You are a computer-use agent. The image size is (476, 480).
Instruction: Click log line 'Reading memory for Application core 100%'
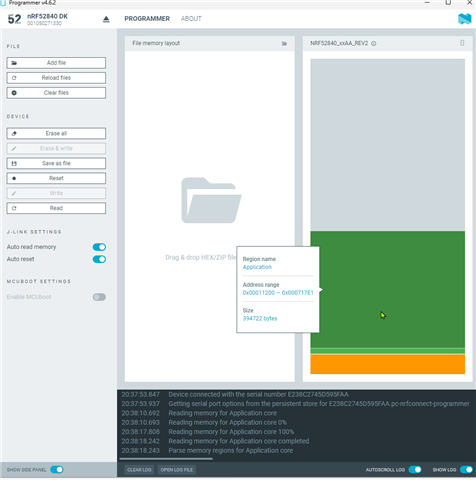tap(231, 432)
